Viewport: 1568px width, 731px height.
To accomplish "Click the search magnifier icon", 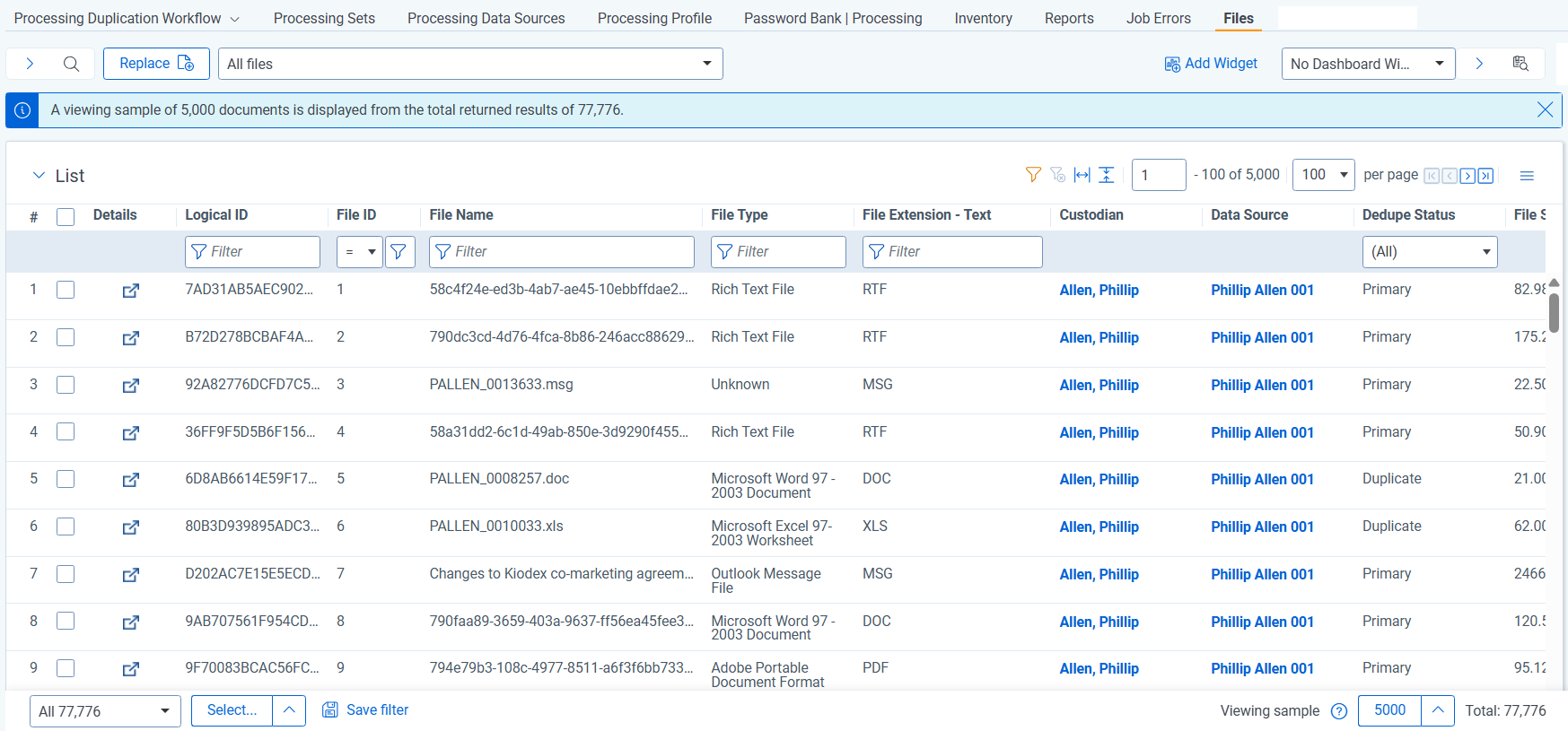I will click(x=71, y=64).
